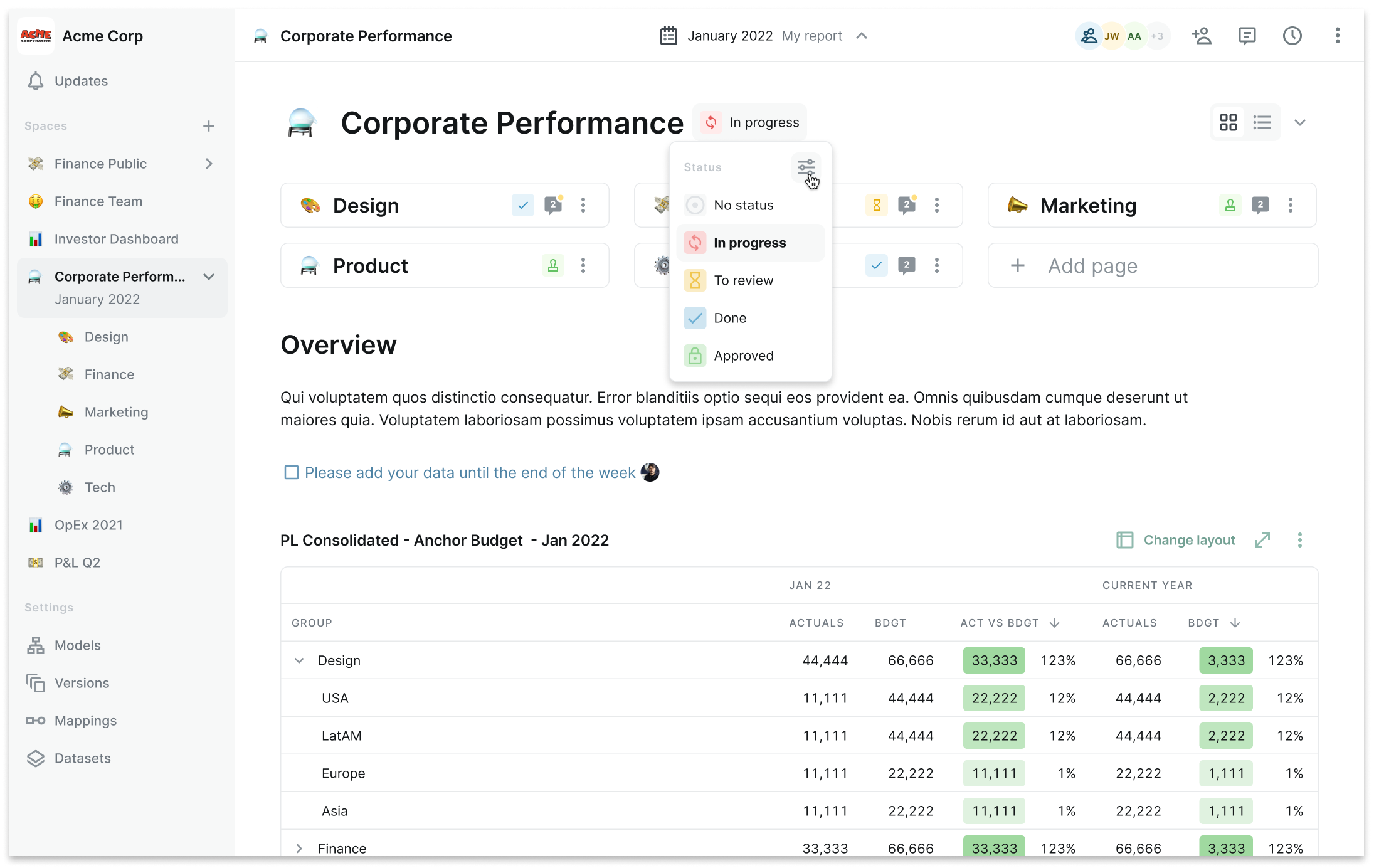Open the comments panel icon in header
The width and height of the screenshot is (1374, 868).
[x=1247, y=36]
